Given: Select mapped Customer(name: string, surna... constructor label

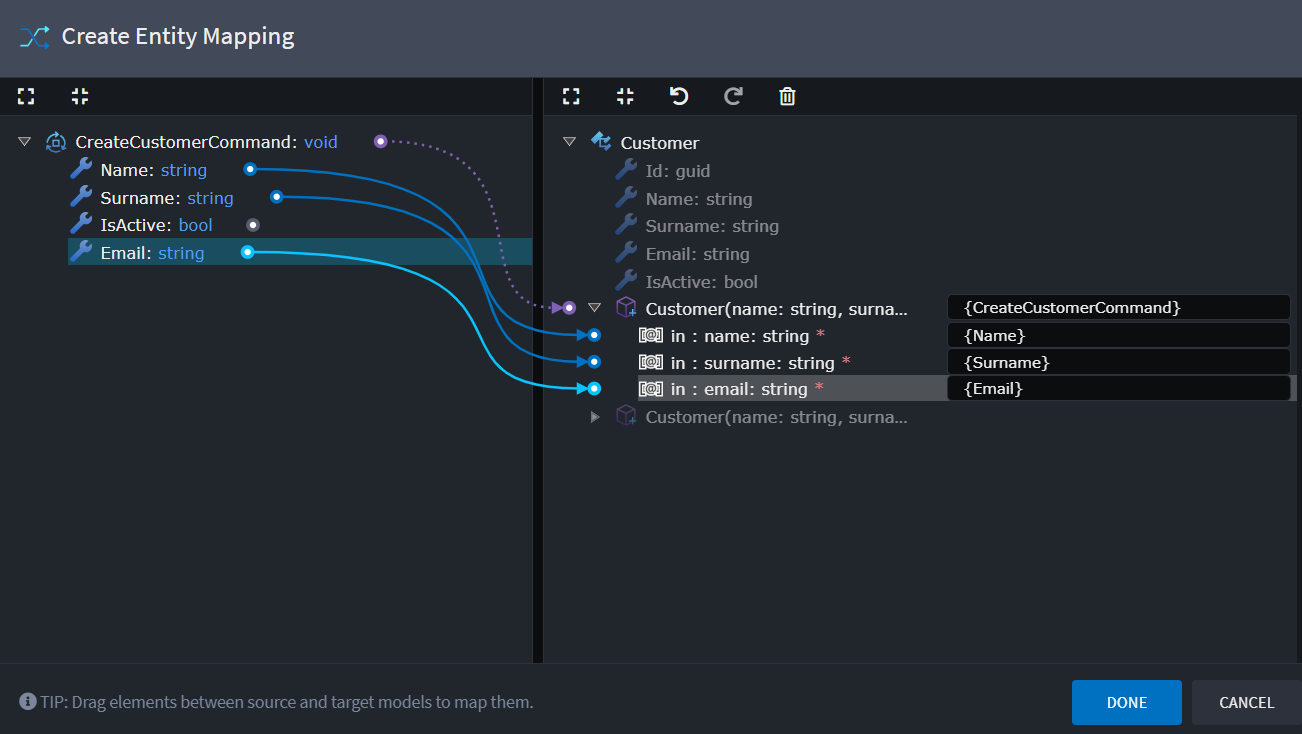Looking at the screenshot, I should tap(777, 308).
